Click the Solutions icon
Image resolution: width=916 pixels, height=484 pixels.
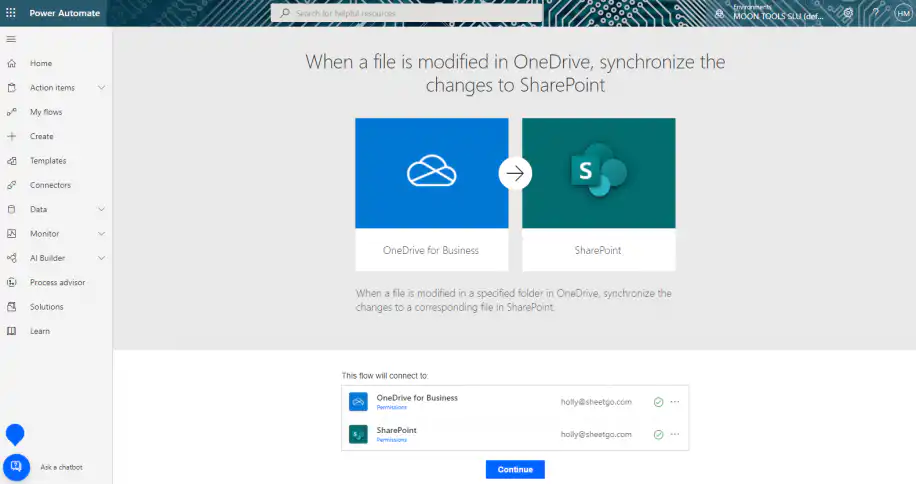tap(11, 307)
